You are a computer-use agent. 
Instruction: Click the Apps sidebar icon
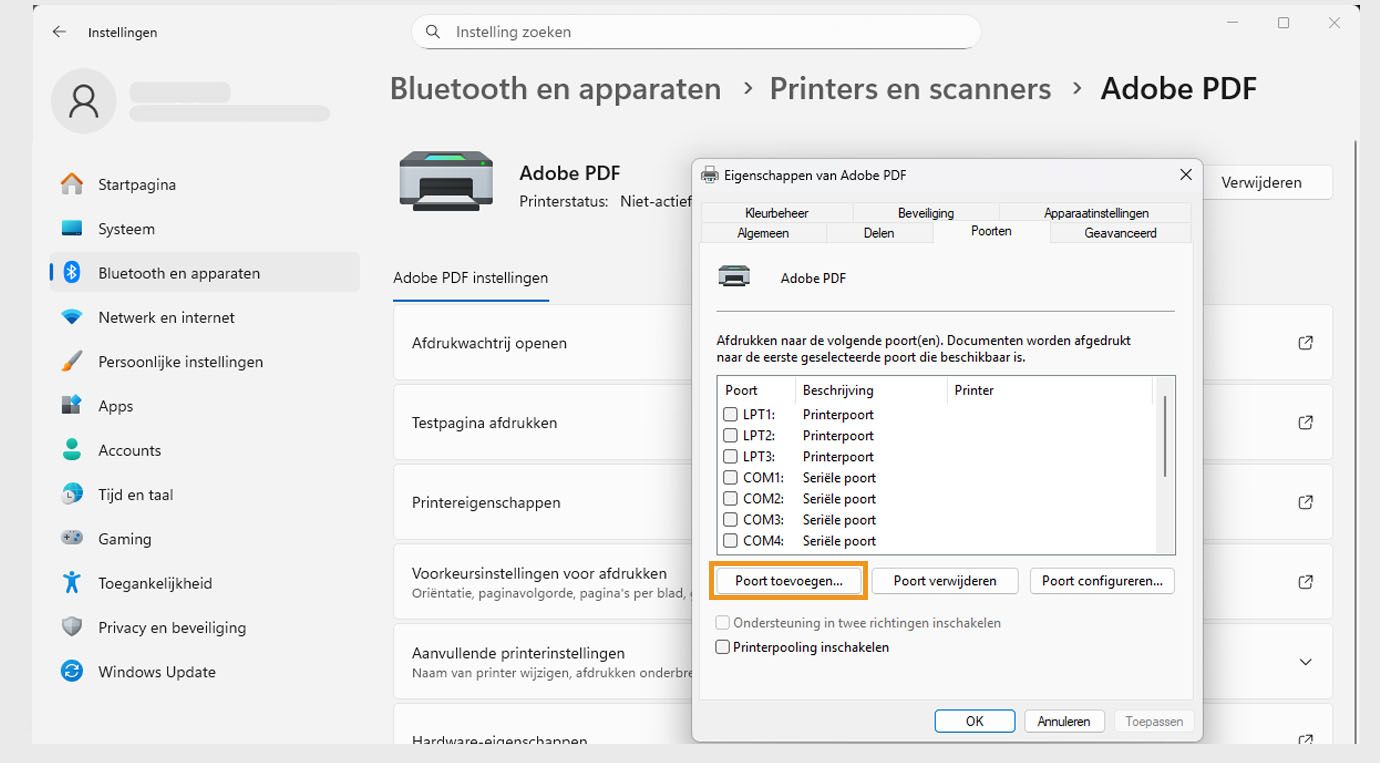pos(70,405)
